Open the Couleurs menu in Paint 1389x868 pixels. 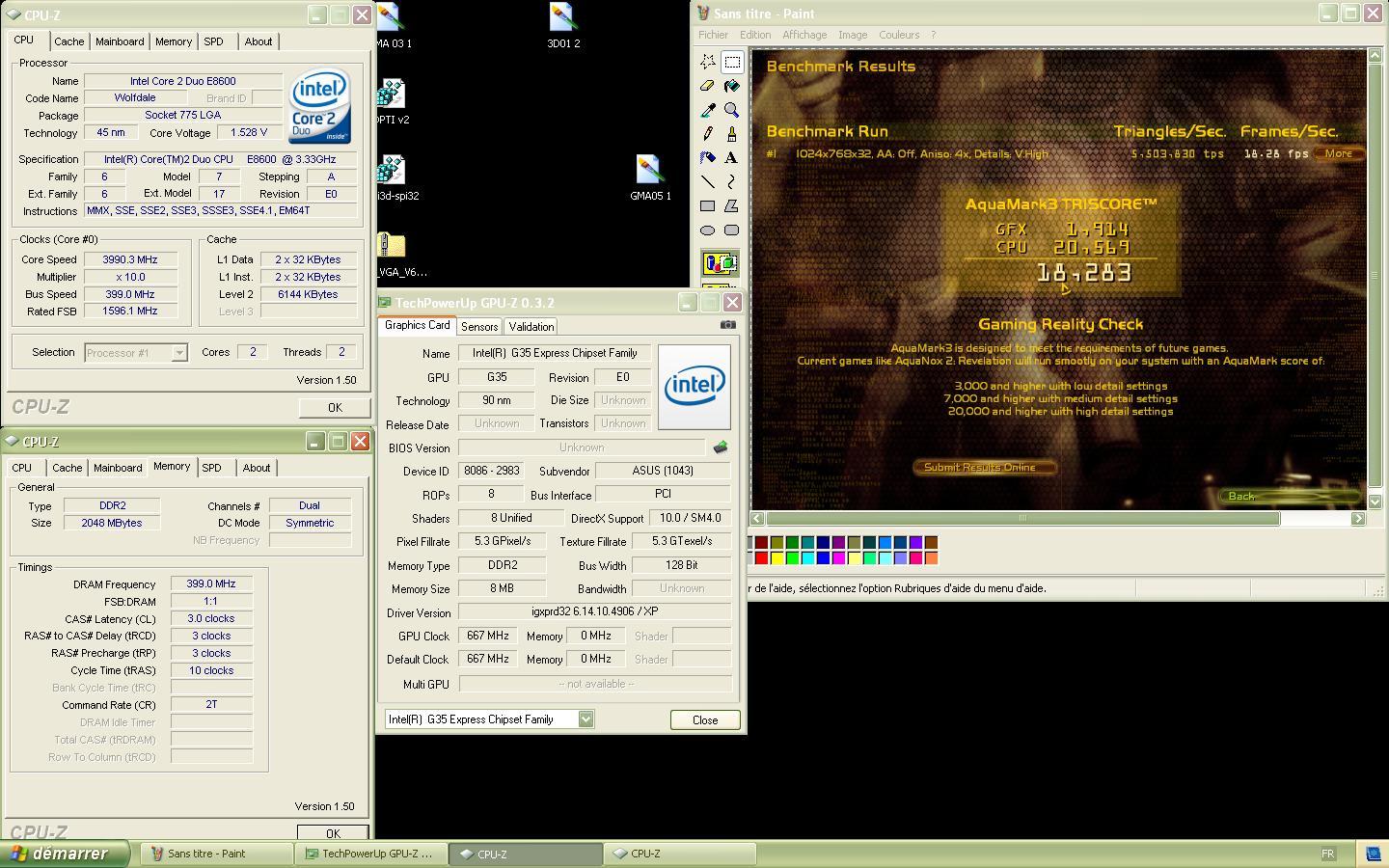coord(899,35)
